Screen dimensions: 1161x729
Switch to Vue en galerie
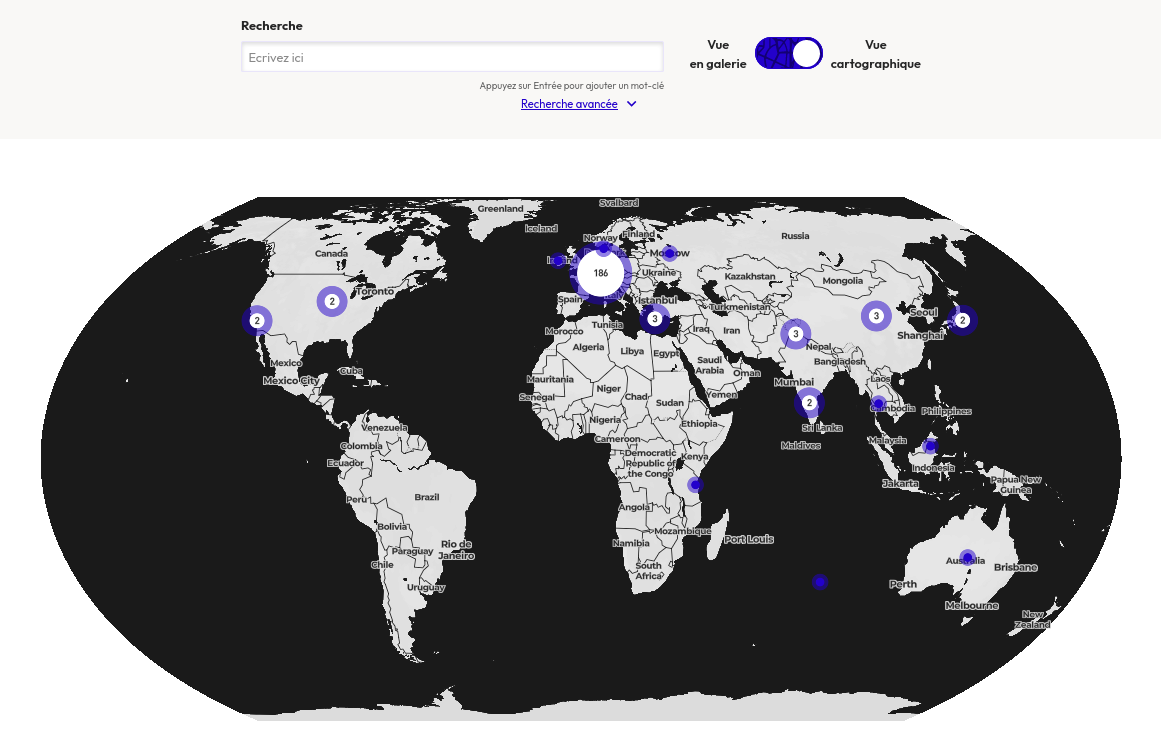pyautogui.click(x=717, y=53)
